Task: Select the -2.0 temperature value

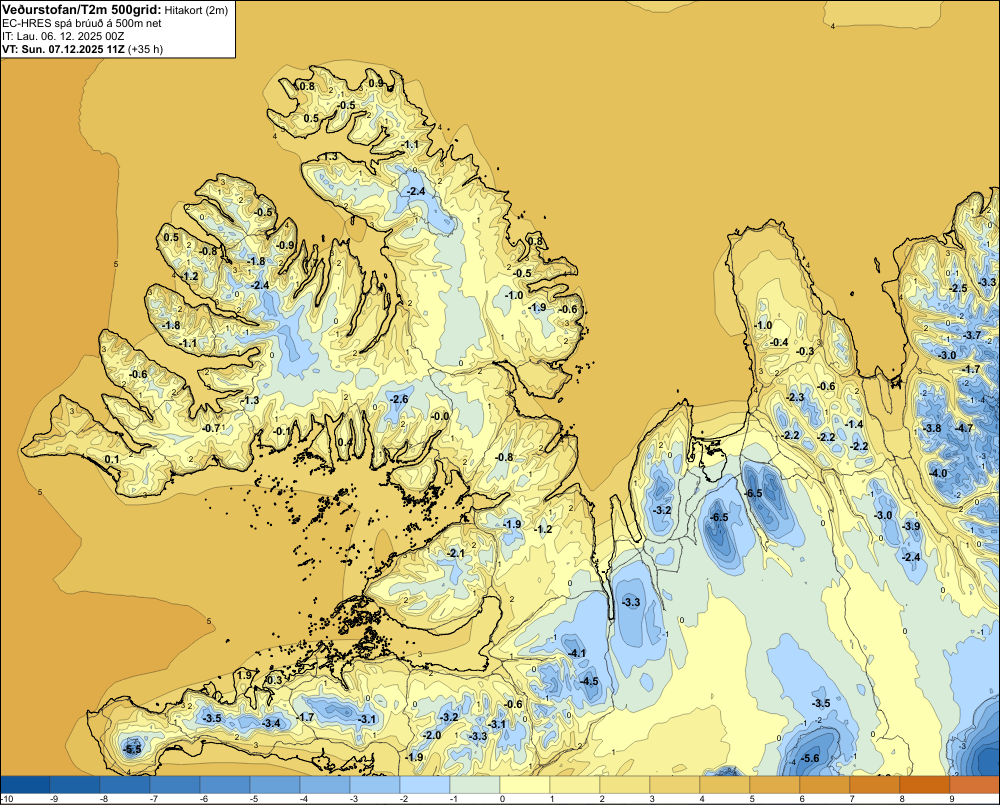Action: tap(432, 735)
